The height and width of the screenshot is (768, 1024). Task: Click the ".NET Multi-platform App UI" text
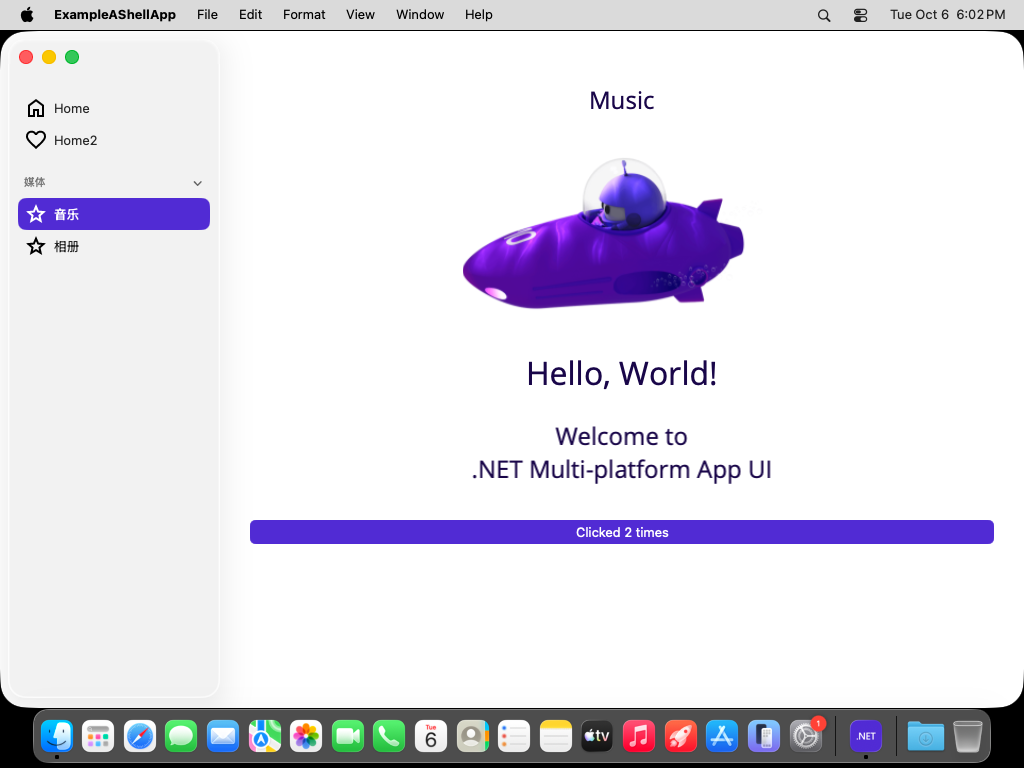622,470
